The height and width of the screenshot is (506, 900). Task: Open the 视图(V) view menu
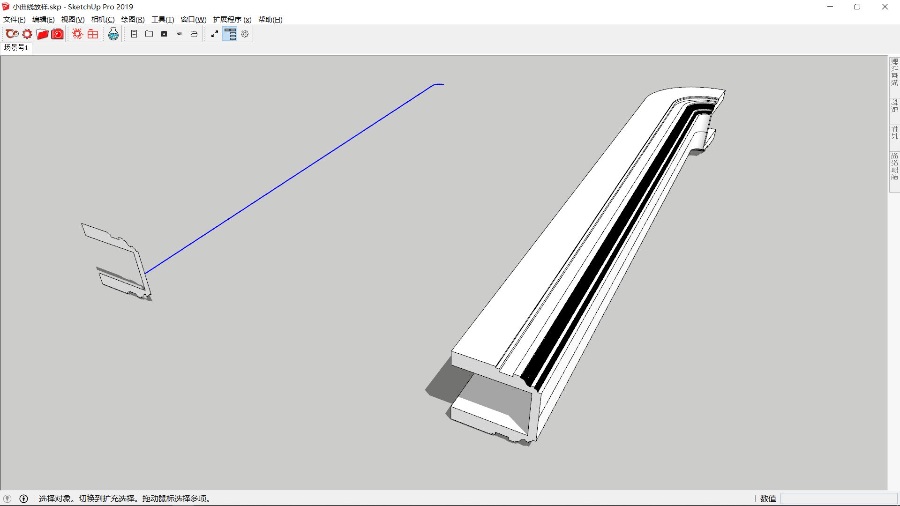click(73, 20)
